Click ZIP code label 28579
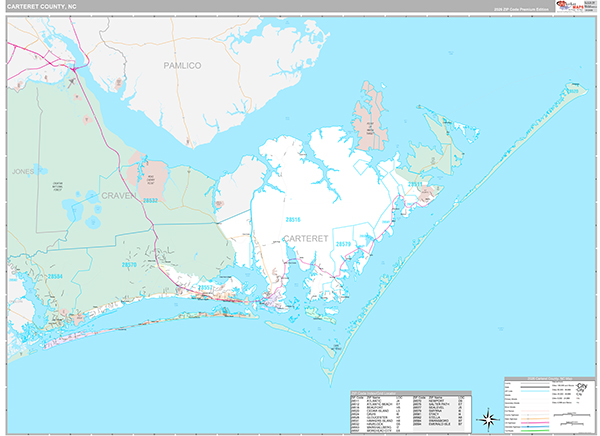Image resolution: width=600 pixels, height=436 pixels. 343,244
